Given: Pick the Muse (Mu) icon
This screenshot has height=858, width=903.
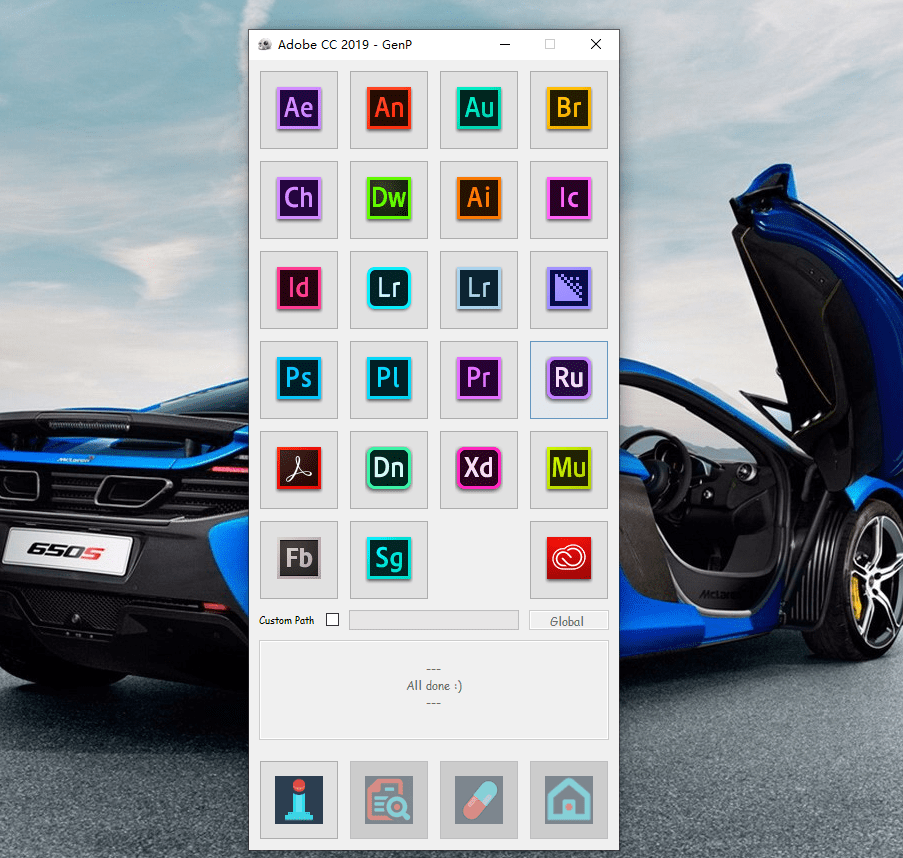Looking at the screenshot, I should (568, 469).
